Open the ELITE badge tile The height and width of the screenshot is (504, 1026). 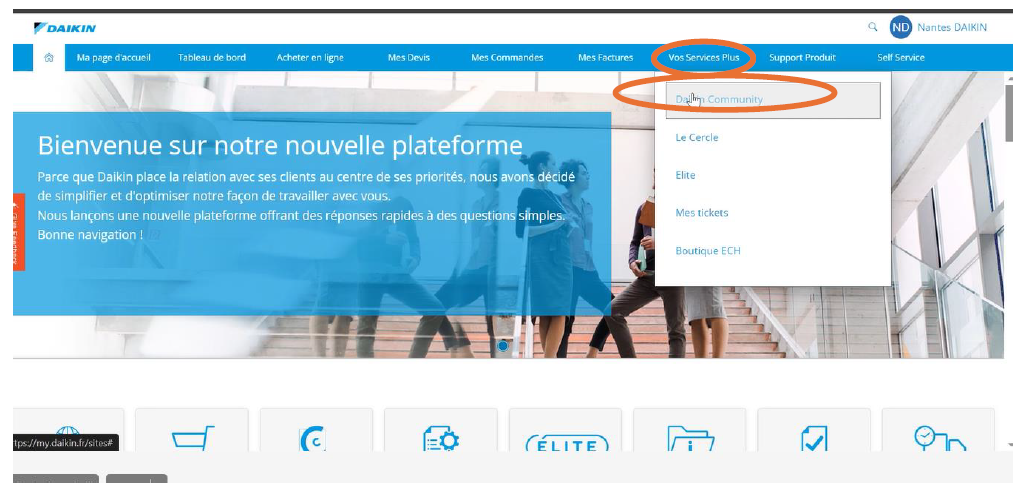point(565,429)
